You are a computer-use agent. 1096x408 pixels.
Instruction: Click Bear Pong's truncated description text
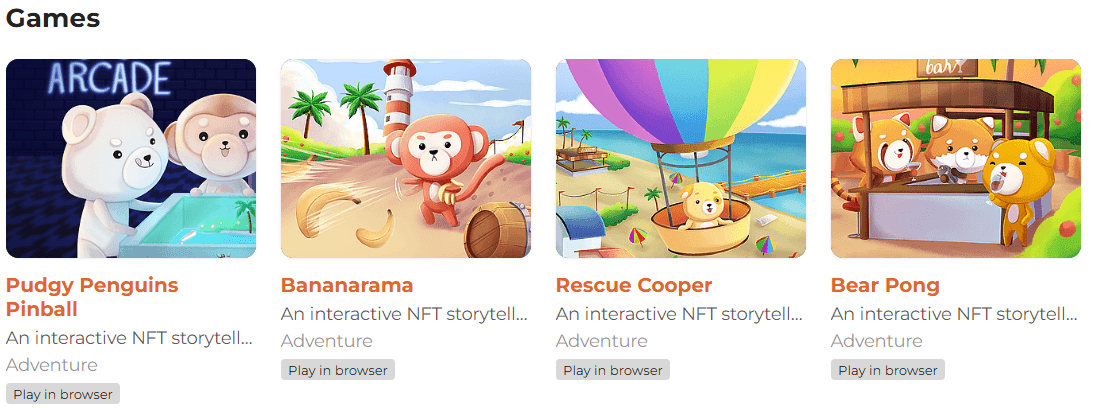click(954, 314)
